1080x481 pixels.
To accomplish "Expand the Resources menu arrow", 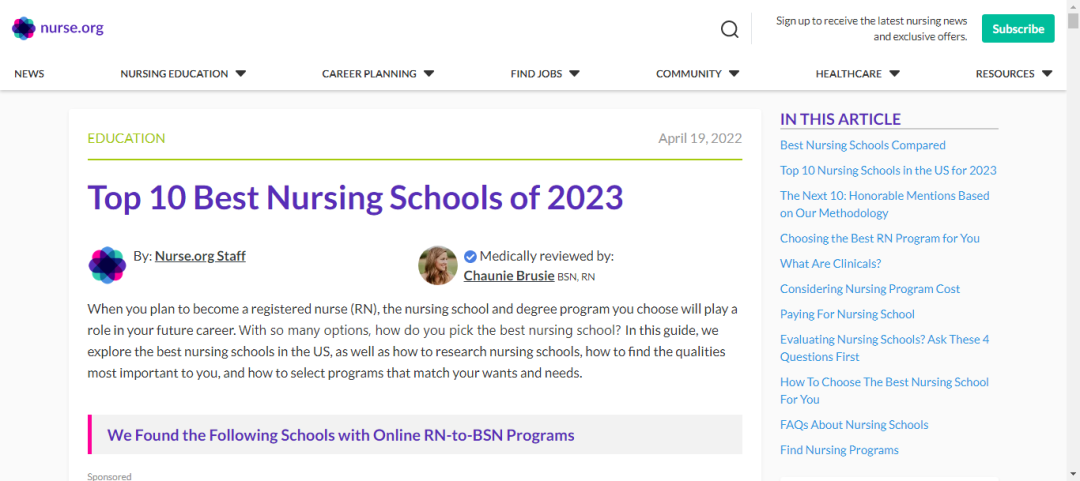I will coord(1047,73).
